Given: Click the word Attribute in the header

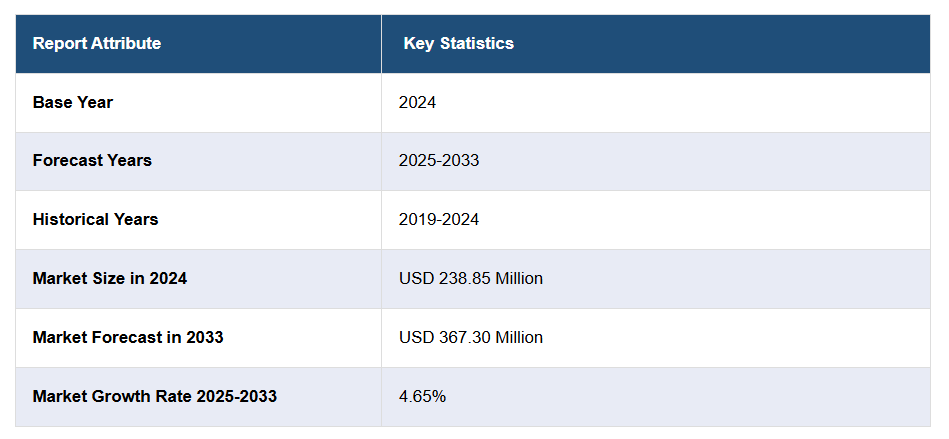Looking at the screenshot, I should 125,43.
